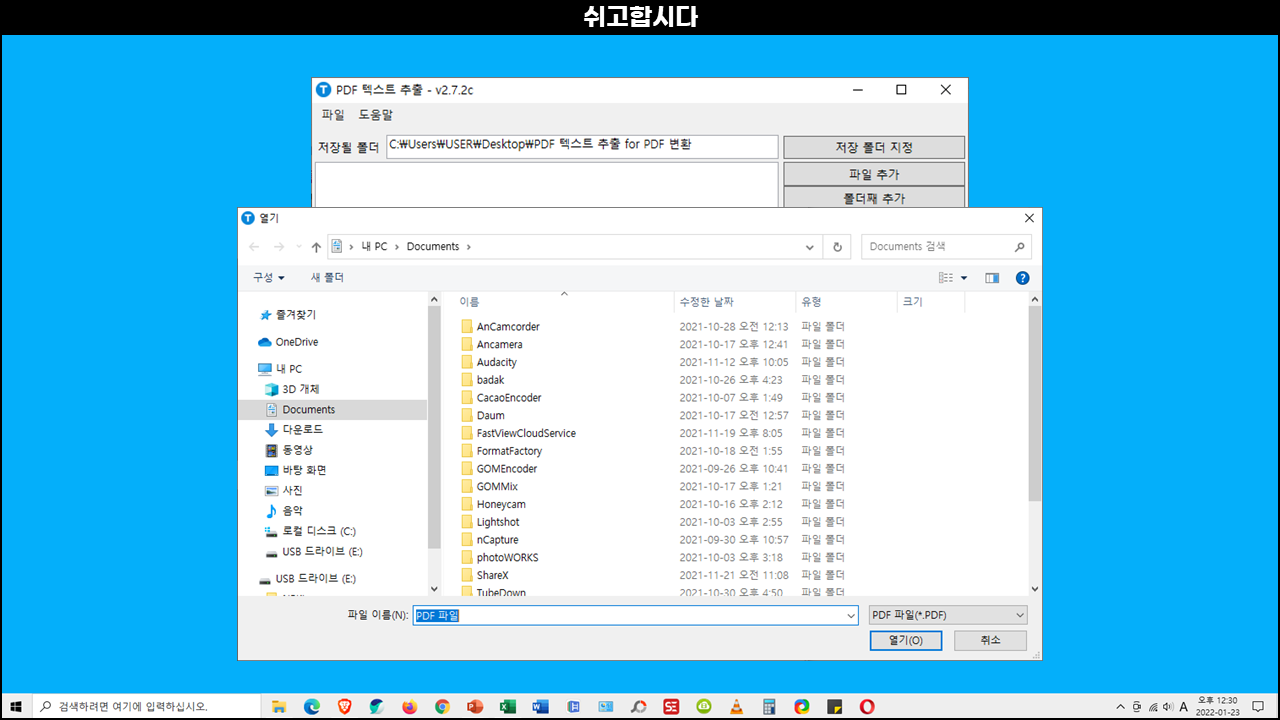Click in the Documents 검색 field
Screen dimensions: 1280x720
click(x=946, y=247)
